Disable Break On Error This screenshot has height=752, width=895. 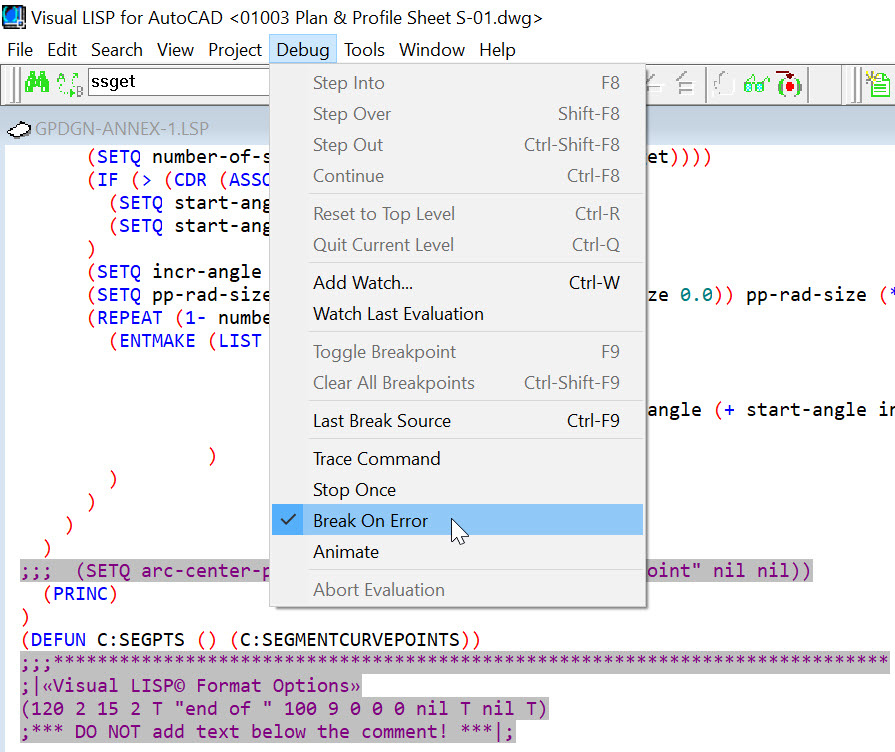click(370, 520)
